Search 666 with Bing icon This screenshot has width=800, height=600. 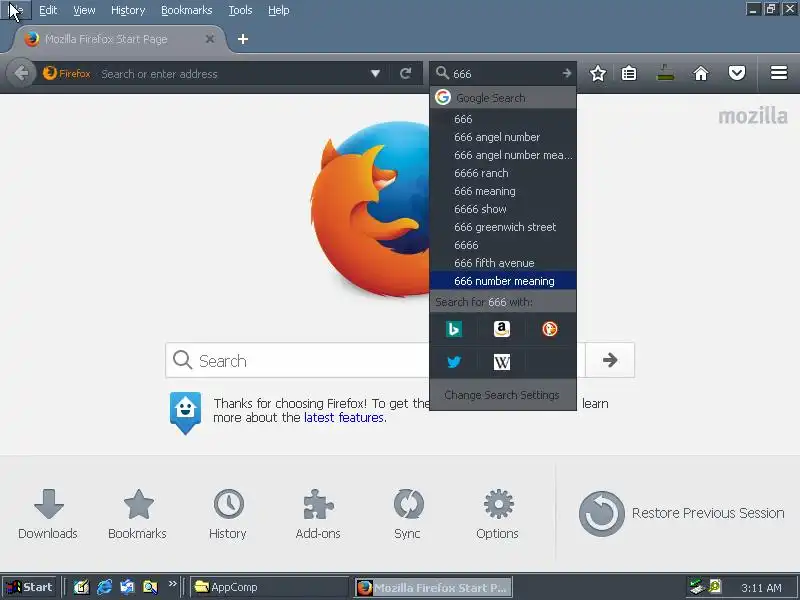click(x=454, y=329)
